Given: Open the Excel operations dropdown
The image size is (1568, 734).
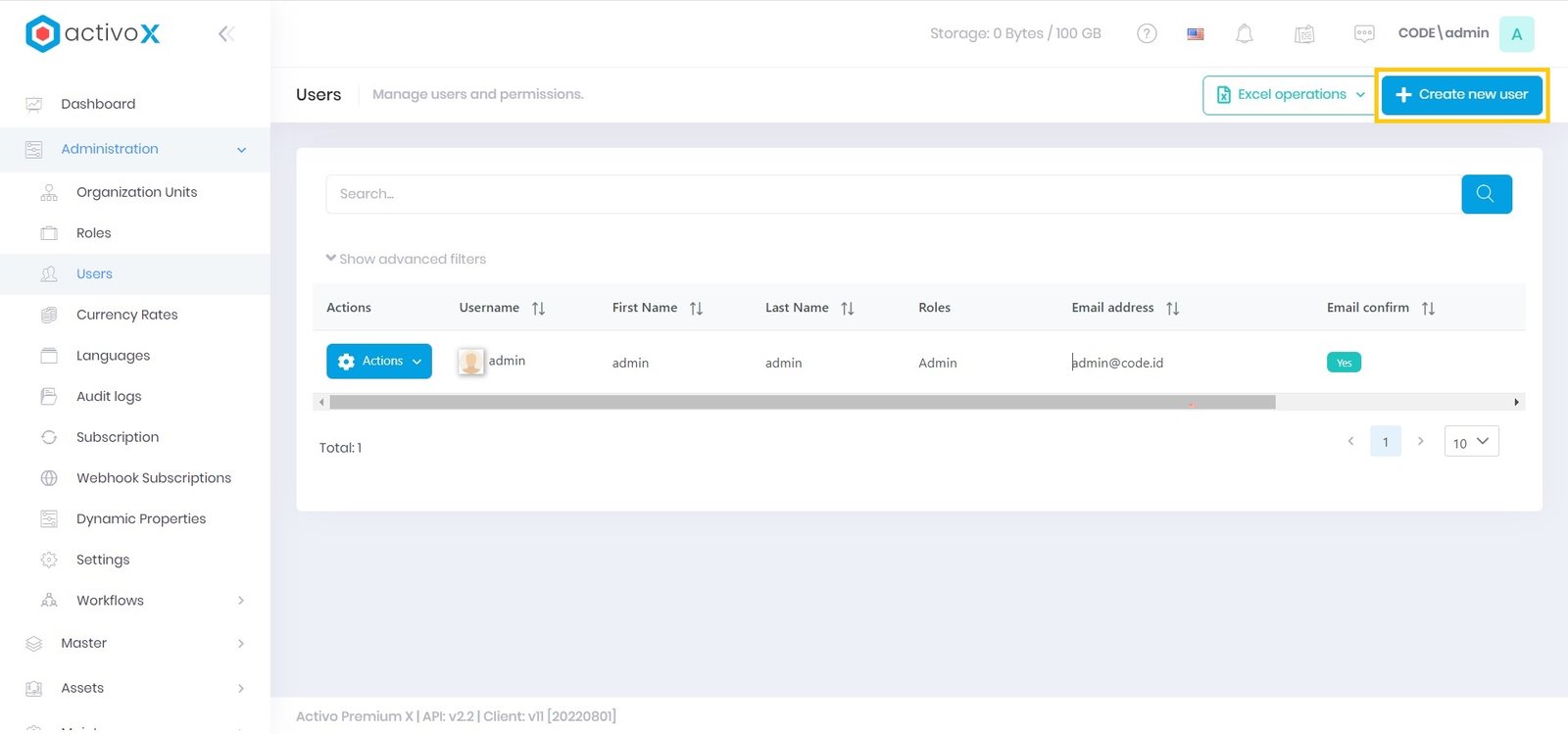Looking at the screenshot, I should click(1290, 95).
